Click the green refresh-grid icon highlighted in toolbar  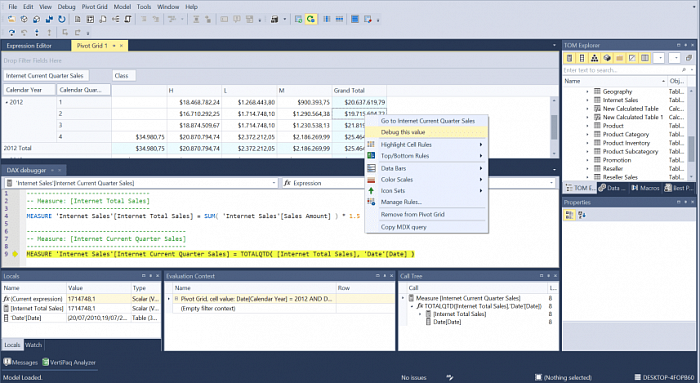coord(311,19)
